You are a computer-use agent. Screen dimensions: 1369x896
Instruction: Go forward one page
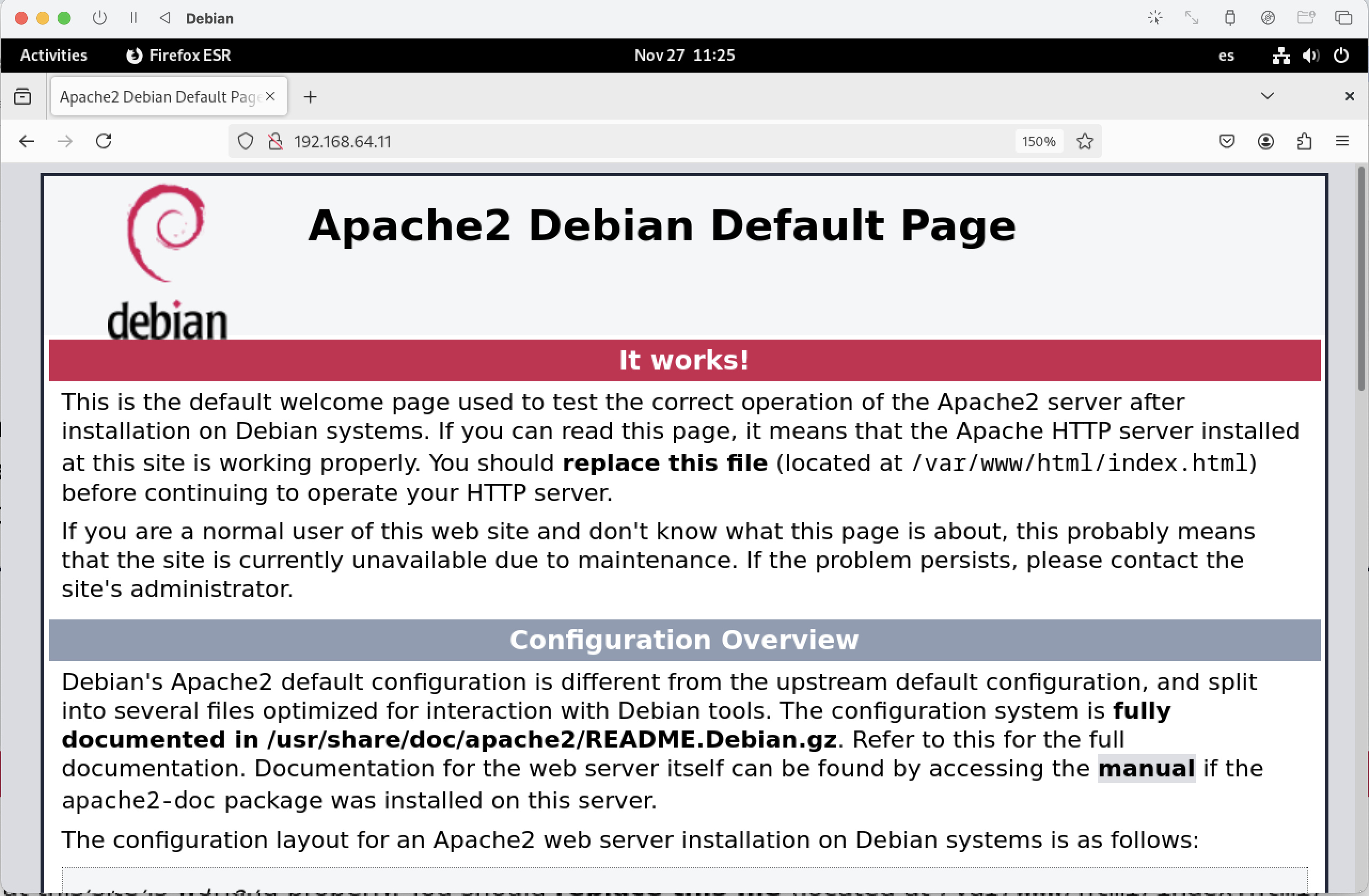coord(65,141)
